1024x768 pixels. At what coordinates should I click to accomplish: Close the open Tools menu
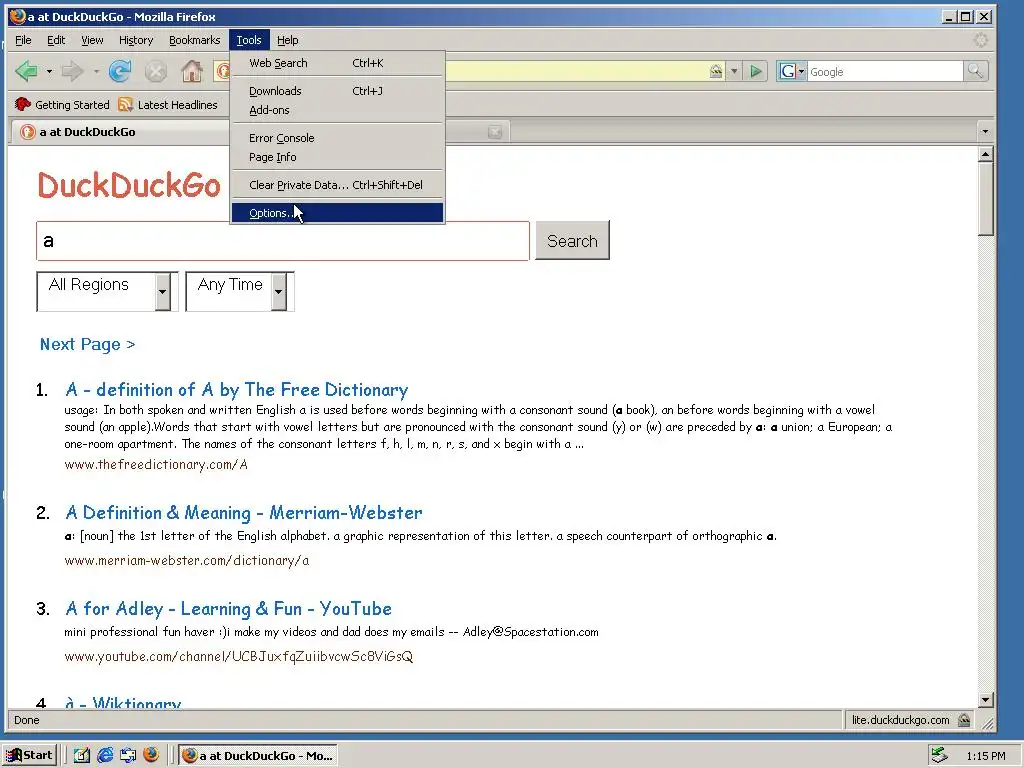tap(249, 40)
